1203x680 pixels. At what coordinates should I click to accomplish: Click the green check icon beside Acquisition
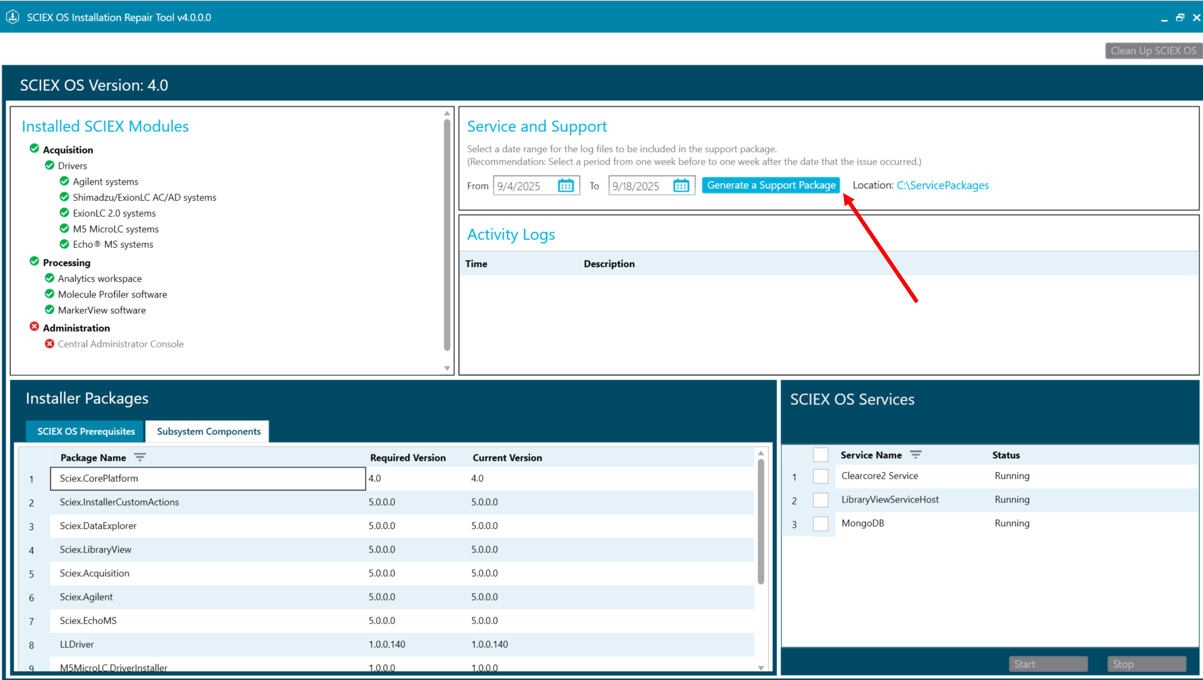[x=34, y=149]
